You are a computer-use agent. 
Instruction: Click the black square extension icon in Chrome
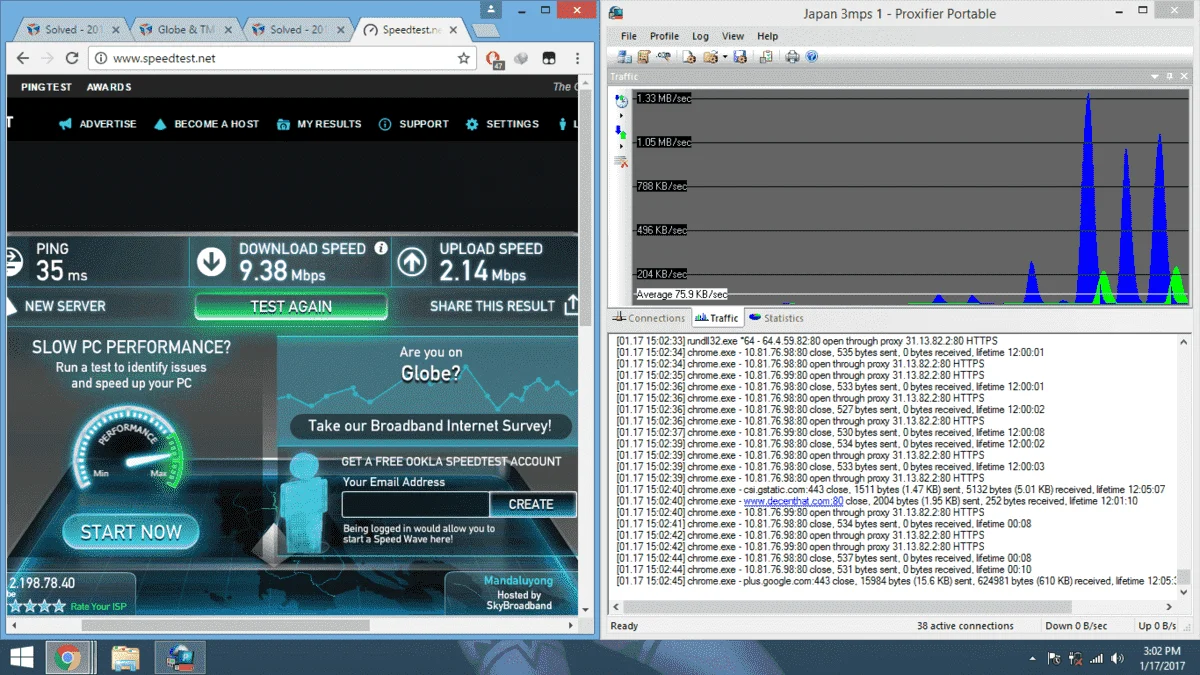click(549, 59)
